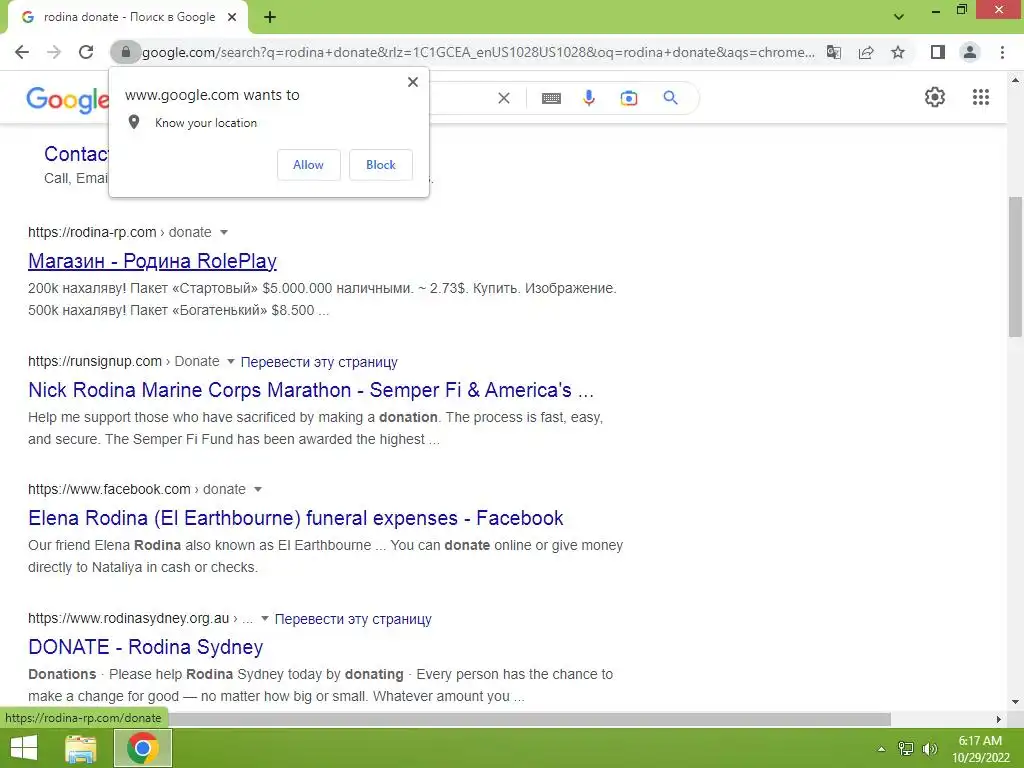Open the Chrome three-dot menu
Viewport: 1024px width, 768px height.
click(1002, 52)
